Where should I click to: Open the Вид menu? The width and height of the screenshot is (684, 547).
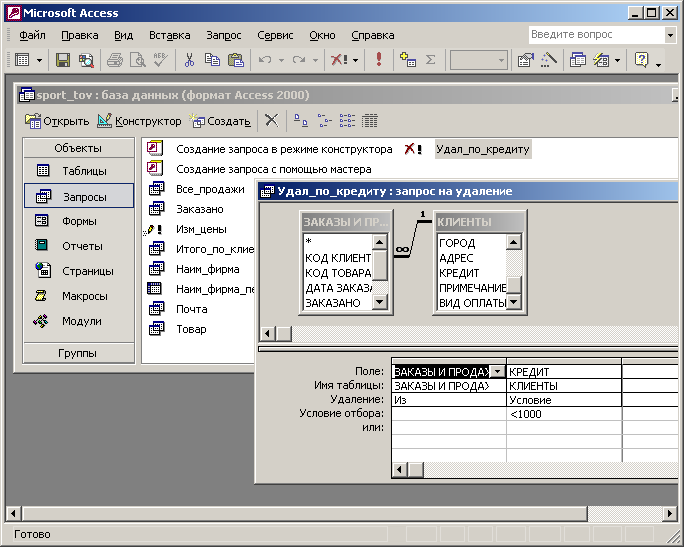coord(123,35)
